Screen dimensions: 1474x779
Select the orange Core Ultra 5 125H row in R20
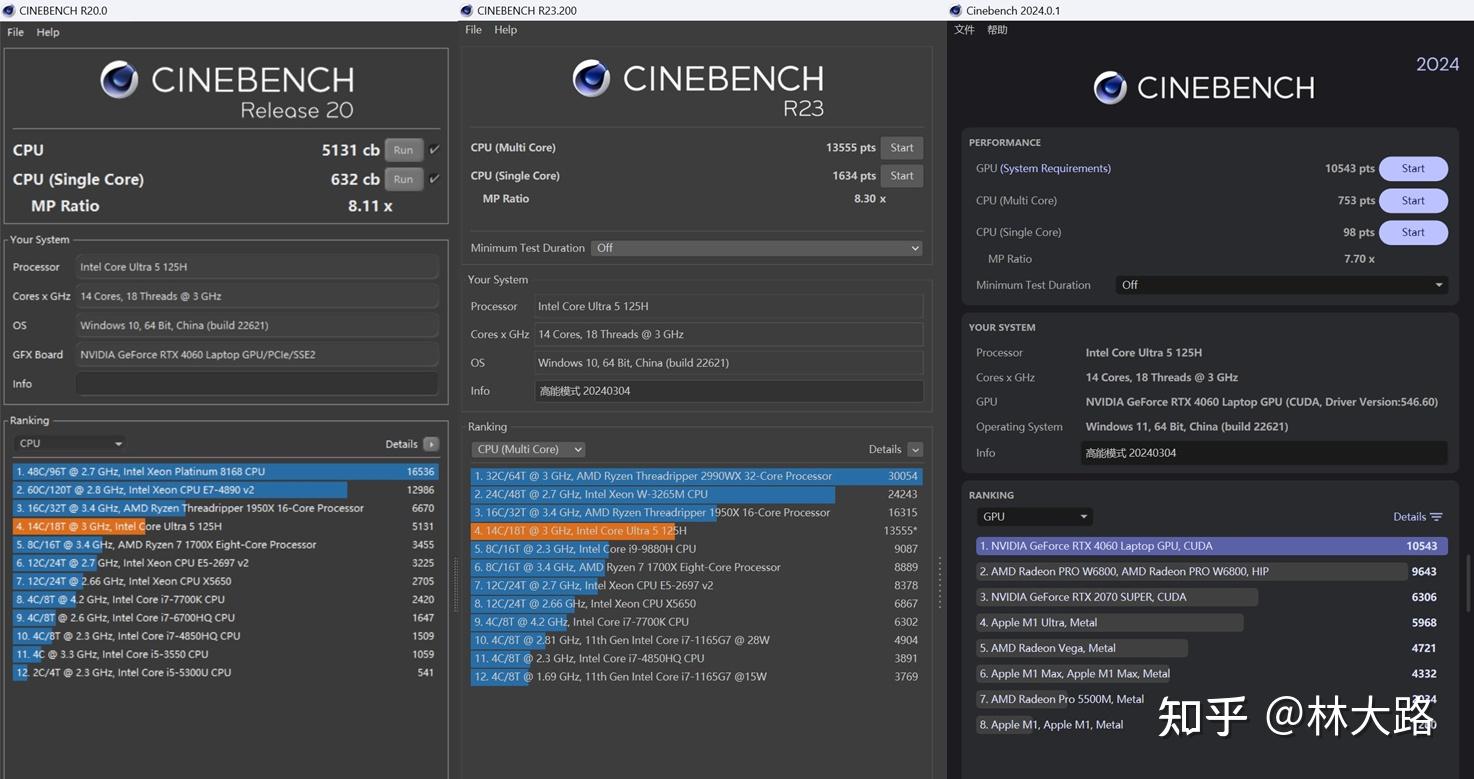[225, 527]
